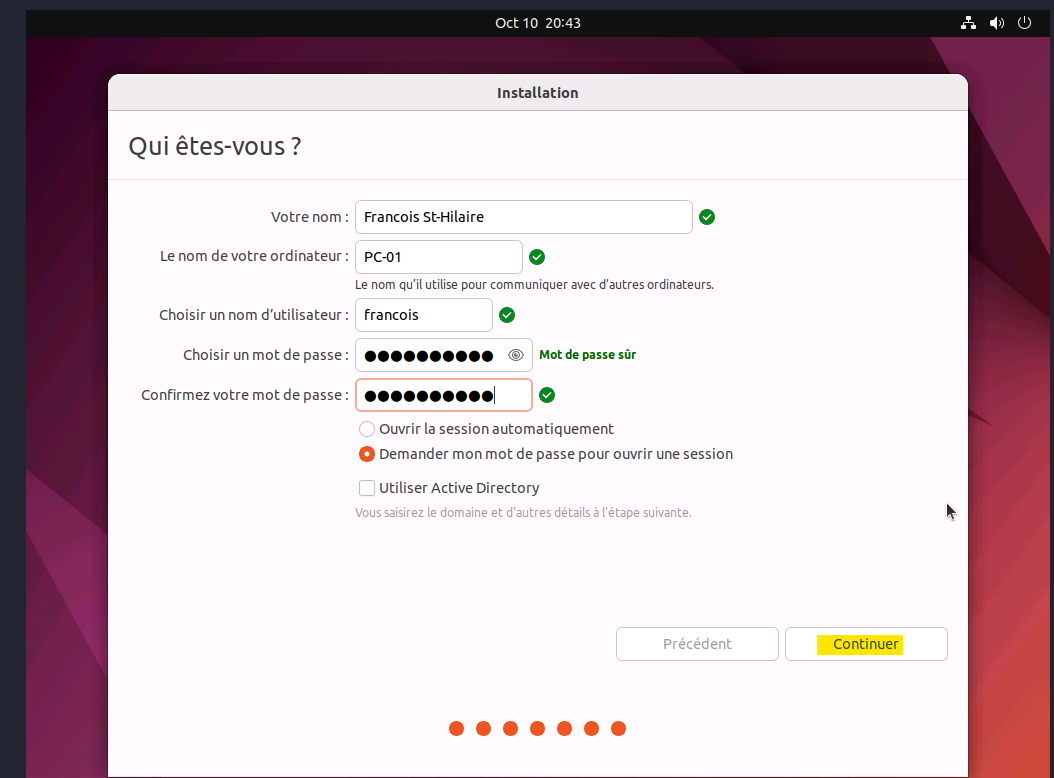Click green checkmark next to Votre nom
Viewport: 1054px width, 778px height.
tap(707, 217)
